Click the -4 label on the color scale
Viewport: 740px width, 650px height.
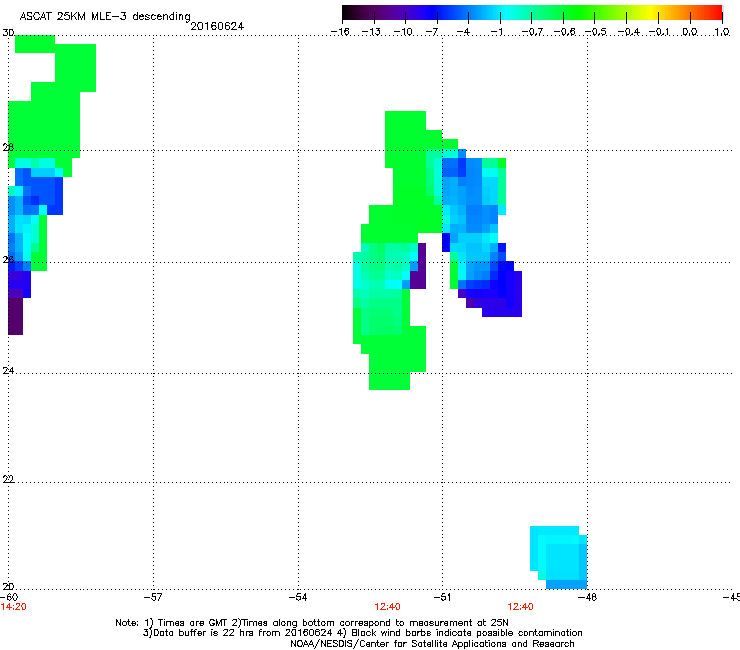463,32
